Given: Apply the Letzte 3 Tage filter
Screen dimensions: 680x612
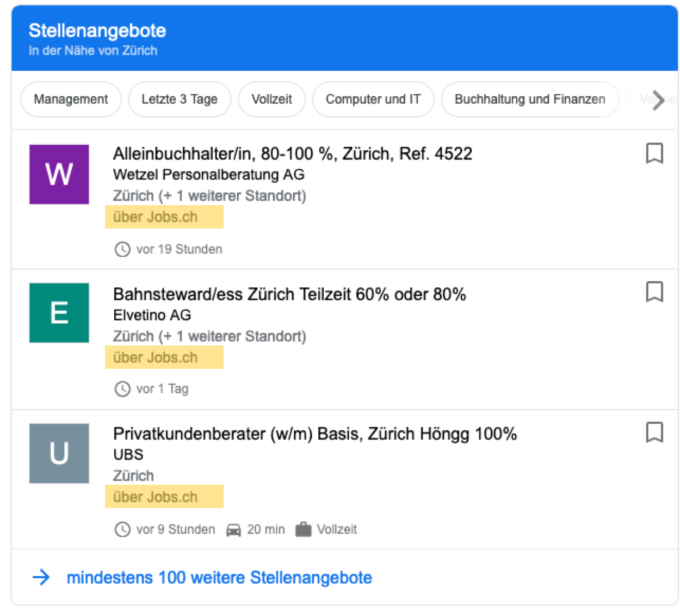Looking at the screenshot, I should pyautogui.click(x=180, y=99).
